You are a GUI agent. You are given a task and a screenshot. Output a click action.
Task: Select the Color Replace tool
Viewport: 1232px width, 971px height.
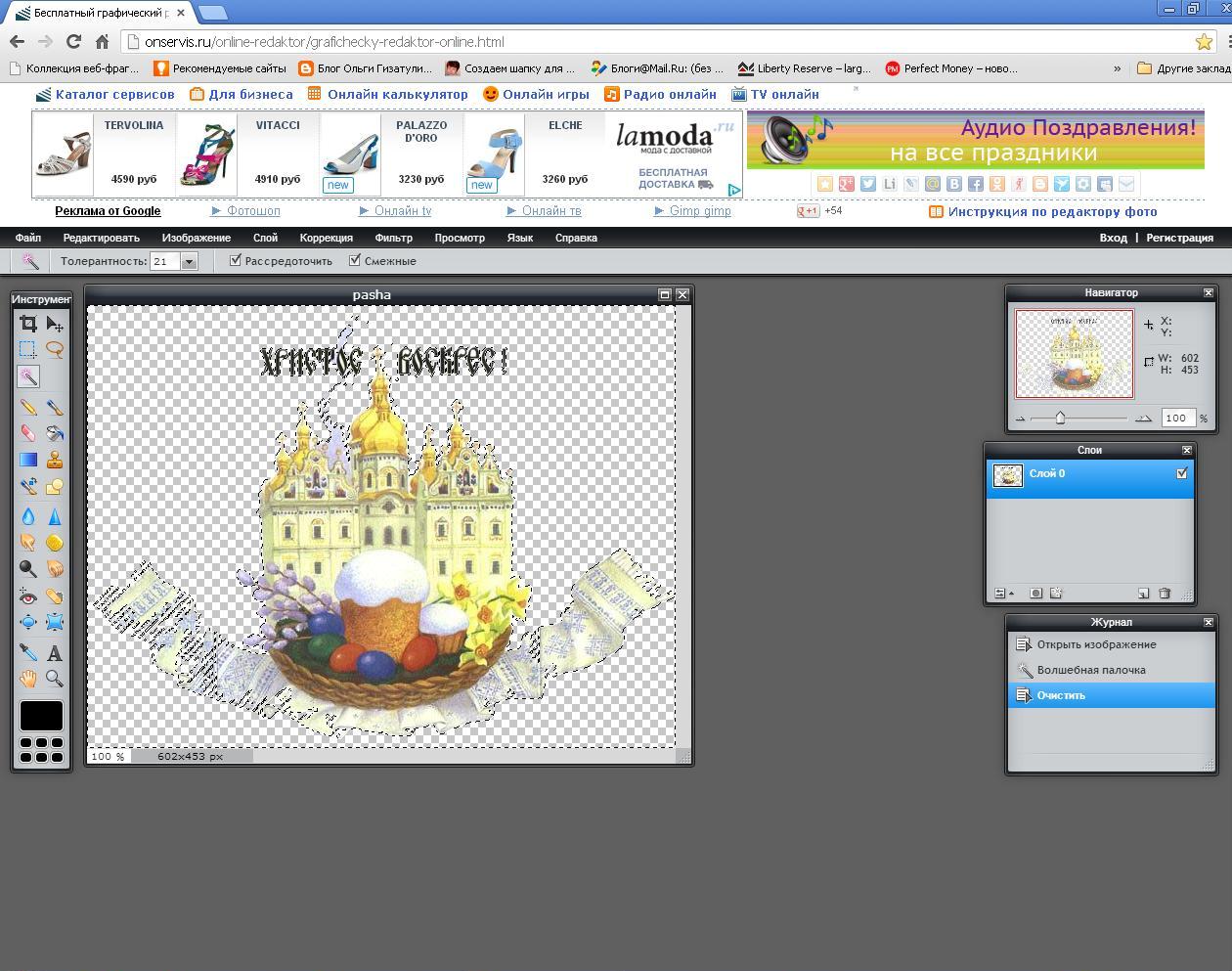(x=28, y=486)
